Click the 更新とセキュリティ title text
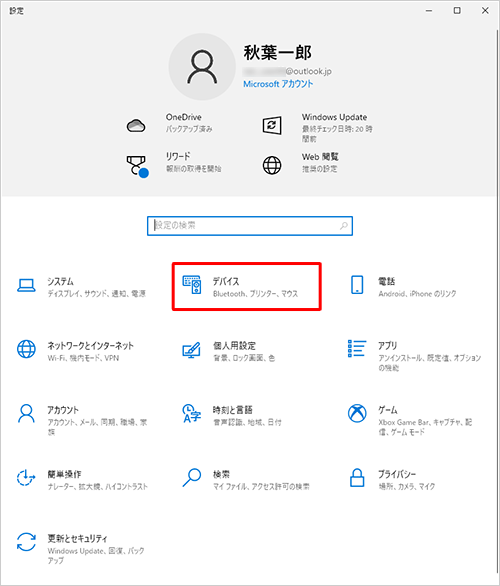Viewport: 500px width, 586px height. 77,539
